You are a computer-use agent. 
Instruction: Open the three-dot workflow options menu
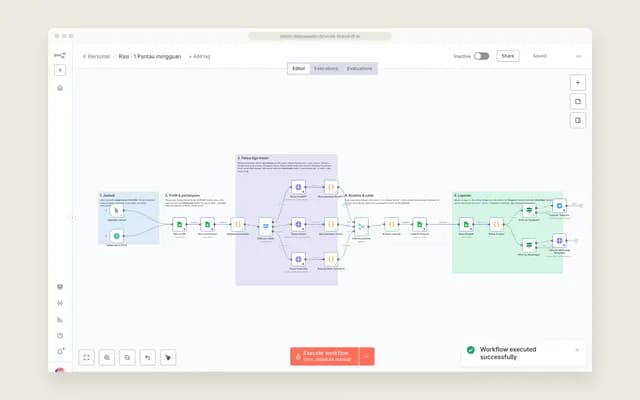tap(578, 56)
